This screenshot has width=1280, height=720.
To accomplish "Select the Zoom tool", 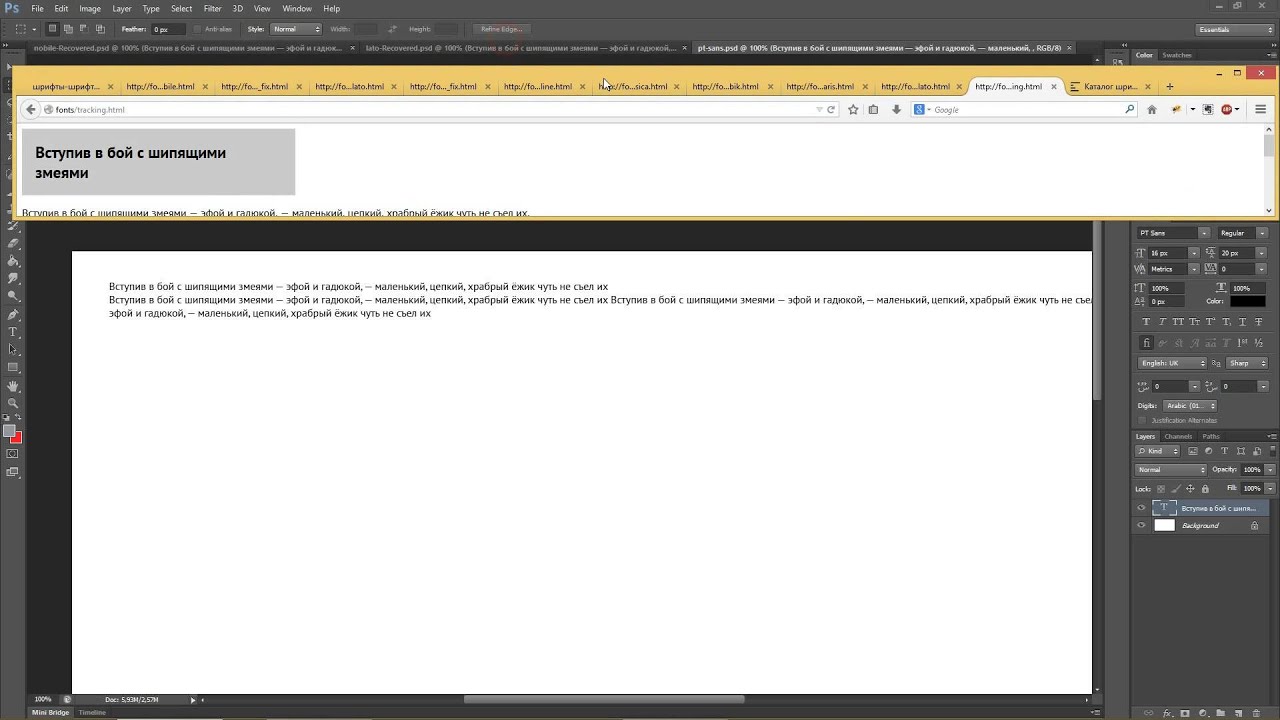I will click(x=14, y=403).
